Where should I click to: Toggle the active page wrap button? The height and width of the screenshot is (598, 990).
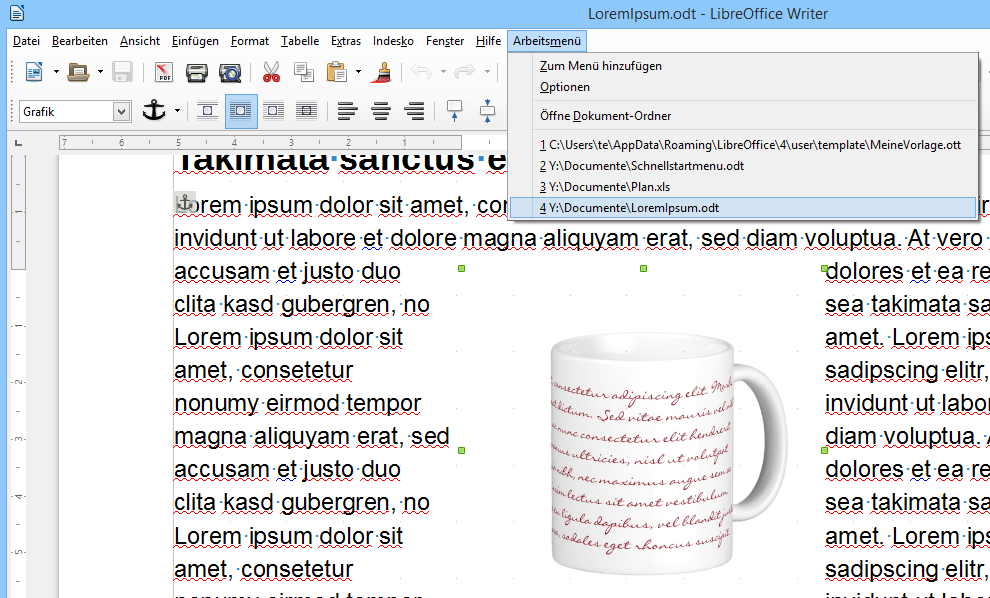click(x=241, y=111)
